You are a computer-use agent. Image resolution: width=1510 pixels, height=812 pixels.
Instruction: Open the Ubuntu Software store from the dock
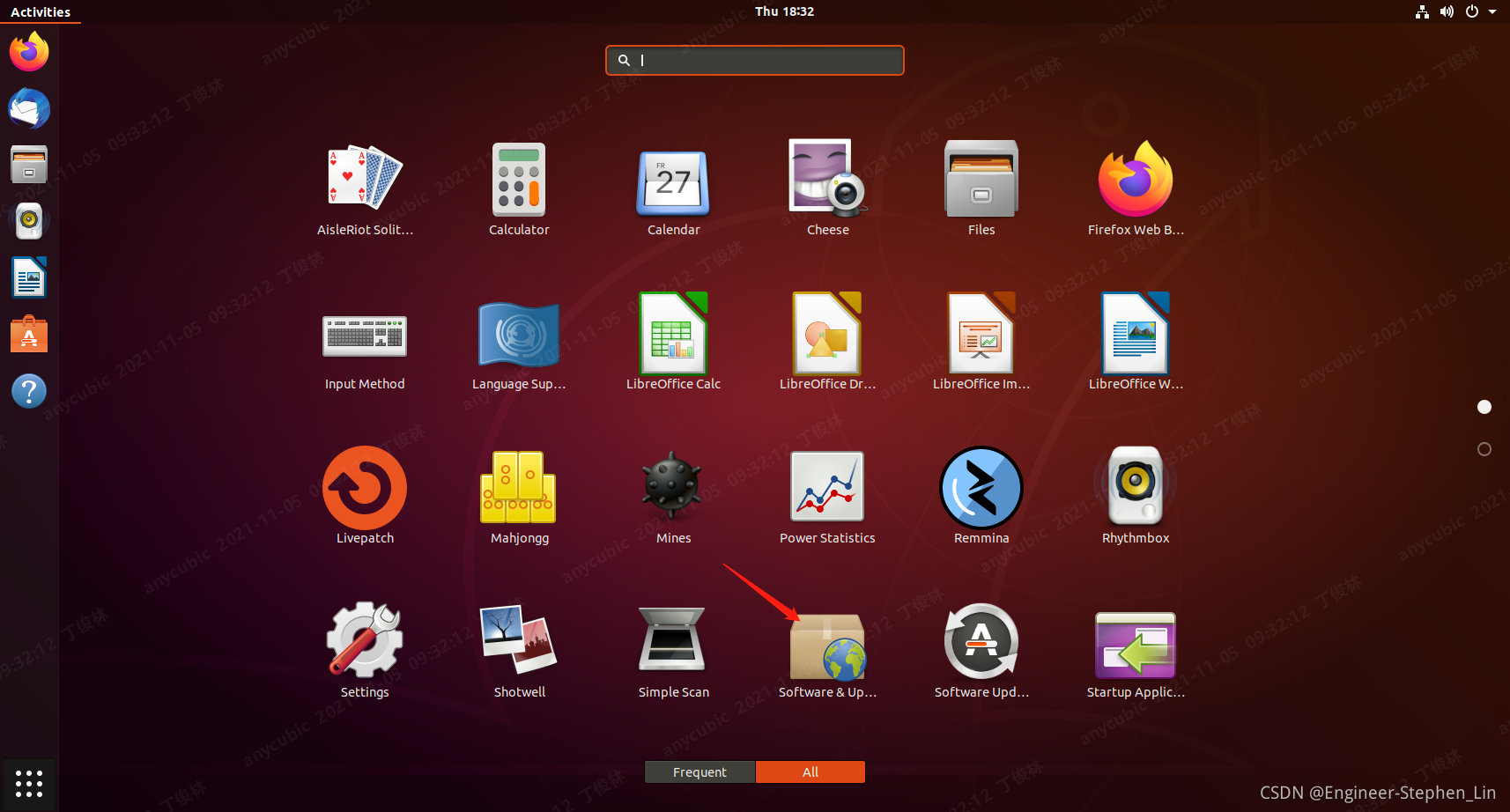29,334
